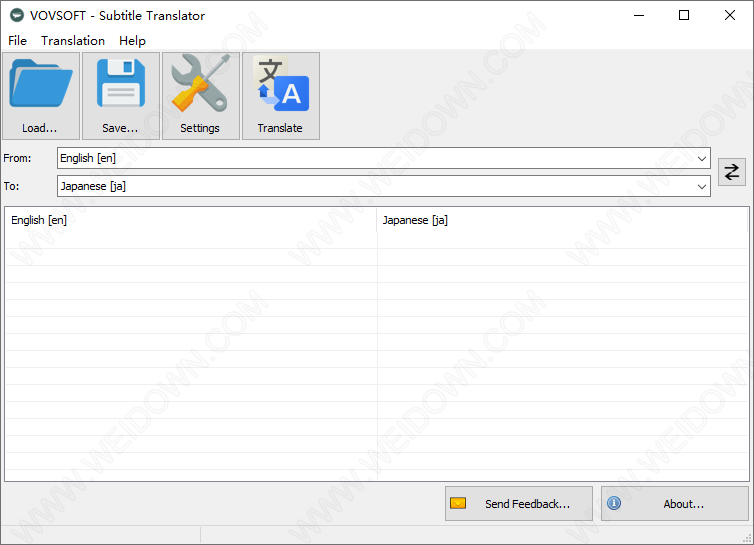Close the Subtitle Translator window
This screenshot has width=754, height=545.
pos(729,15)
